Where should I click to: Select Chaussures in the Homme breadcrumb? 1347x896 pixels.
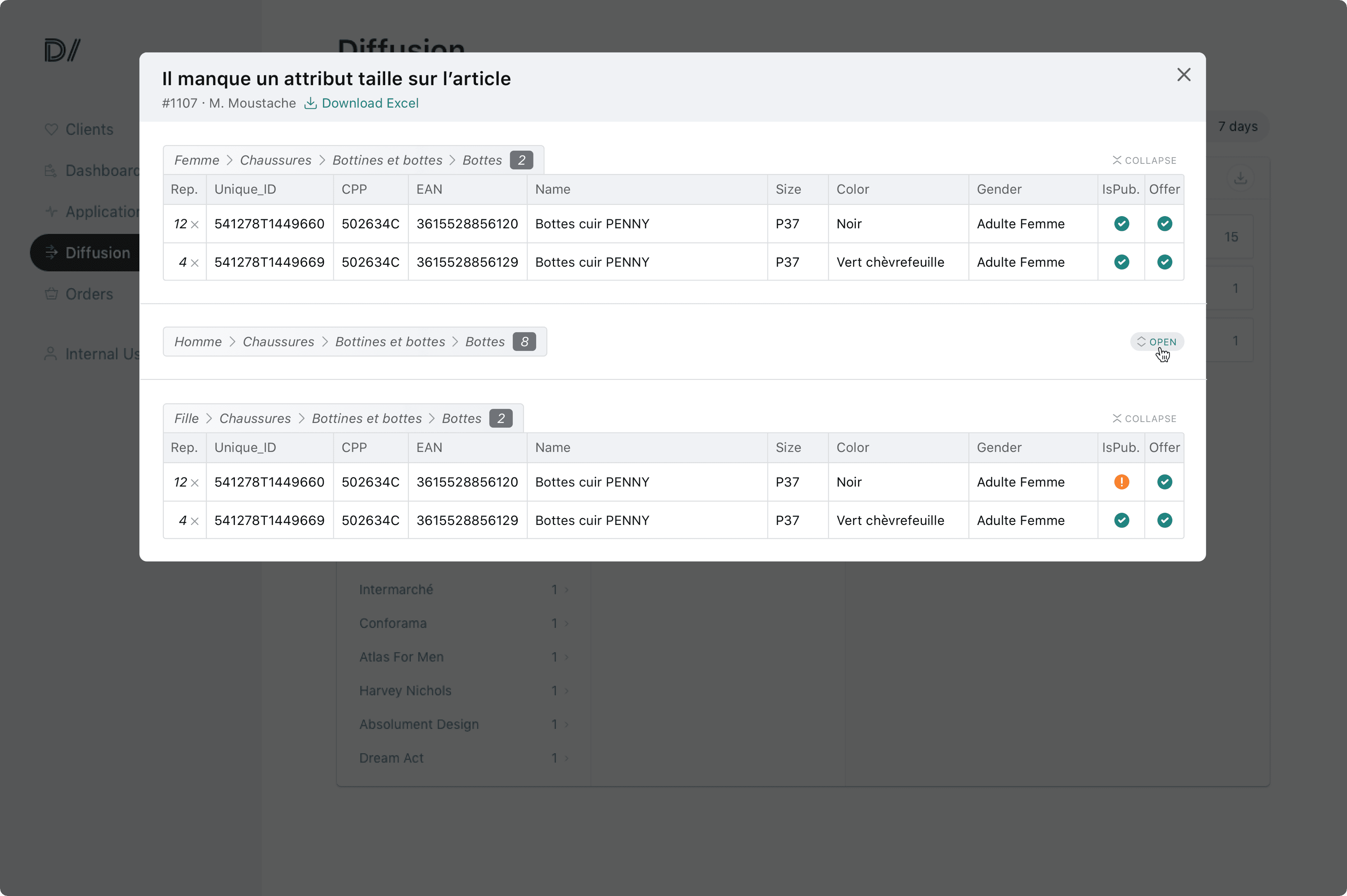coord(278,342)
